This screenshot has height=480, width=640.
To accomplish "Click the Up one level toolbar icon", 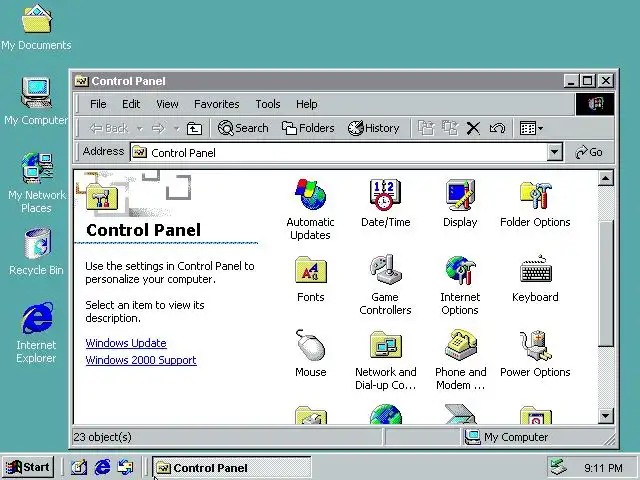I will click(x=194, y=129).
